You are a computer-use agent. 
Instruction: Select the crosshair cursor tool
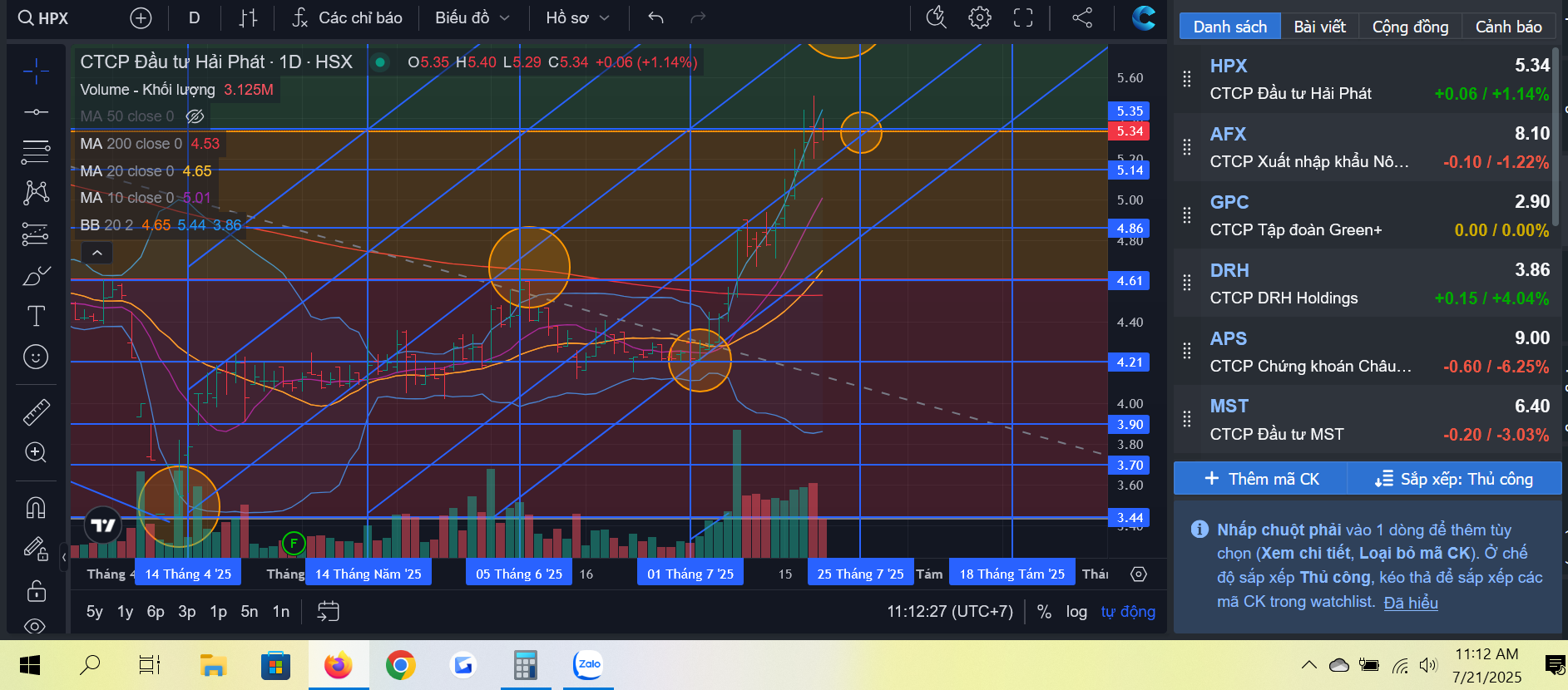coord(36,71)
